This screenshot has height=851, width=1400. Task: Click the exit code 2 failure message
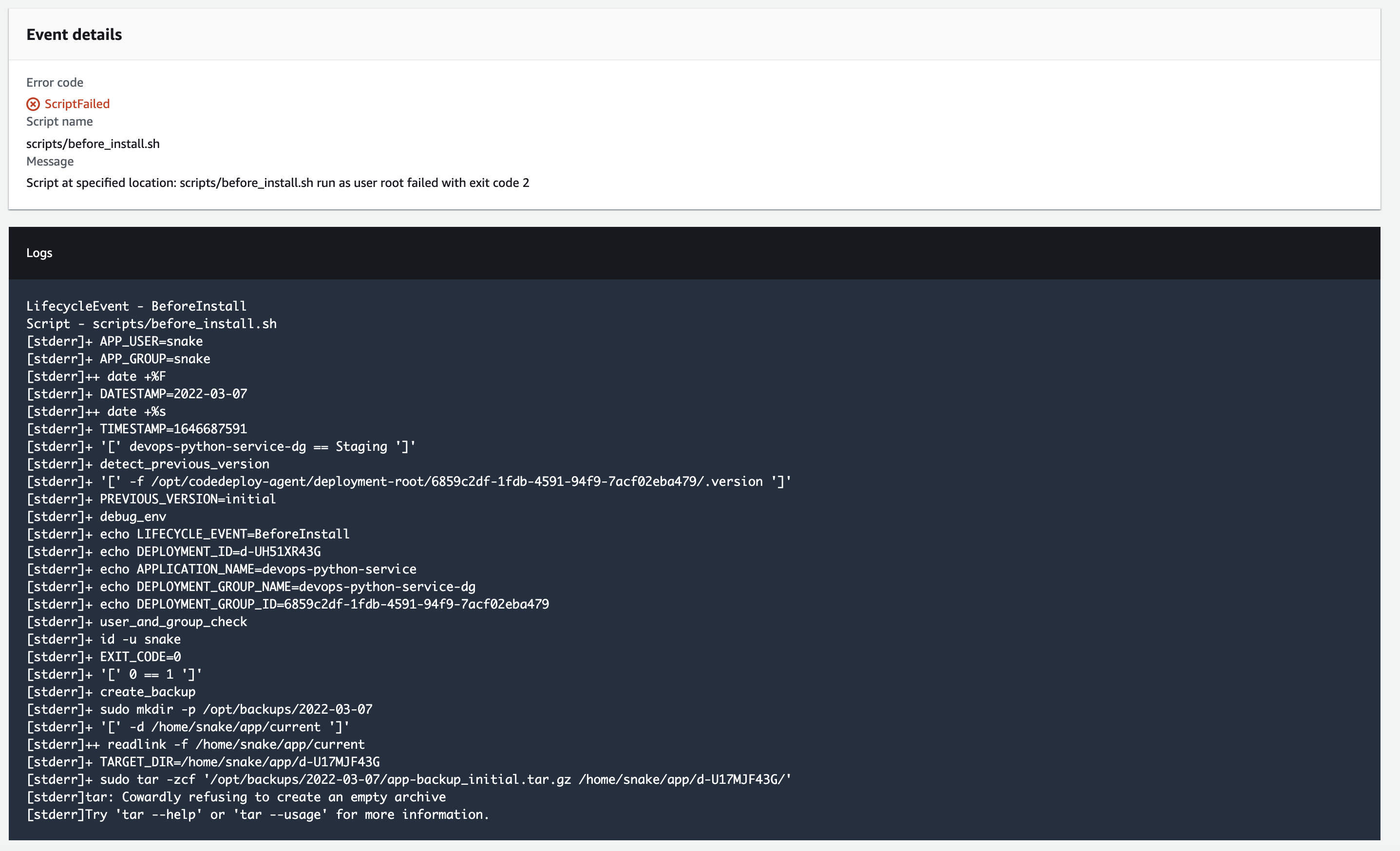click(277, 183)
